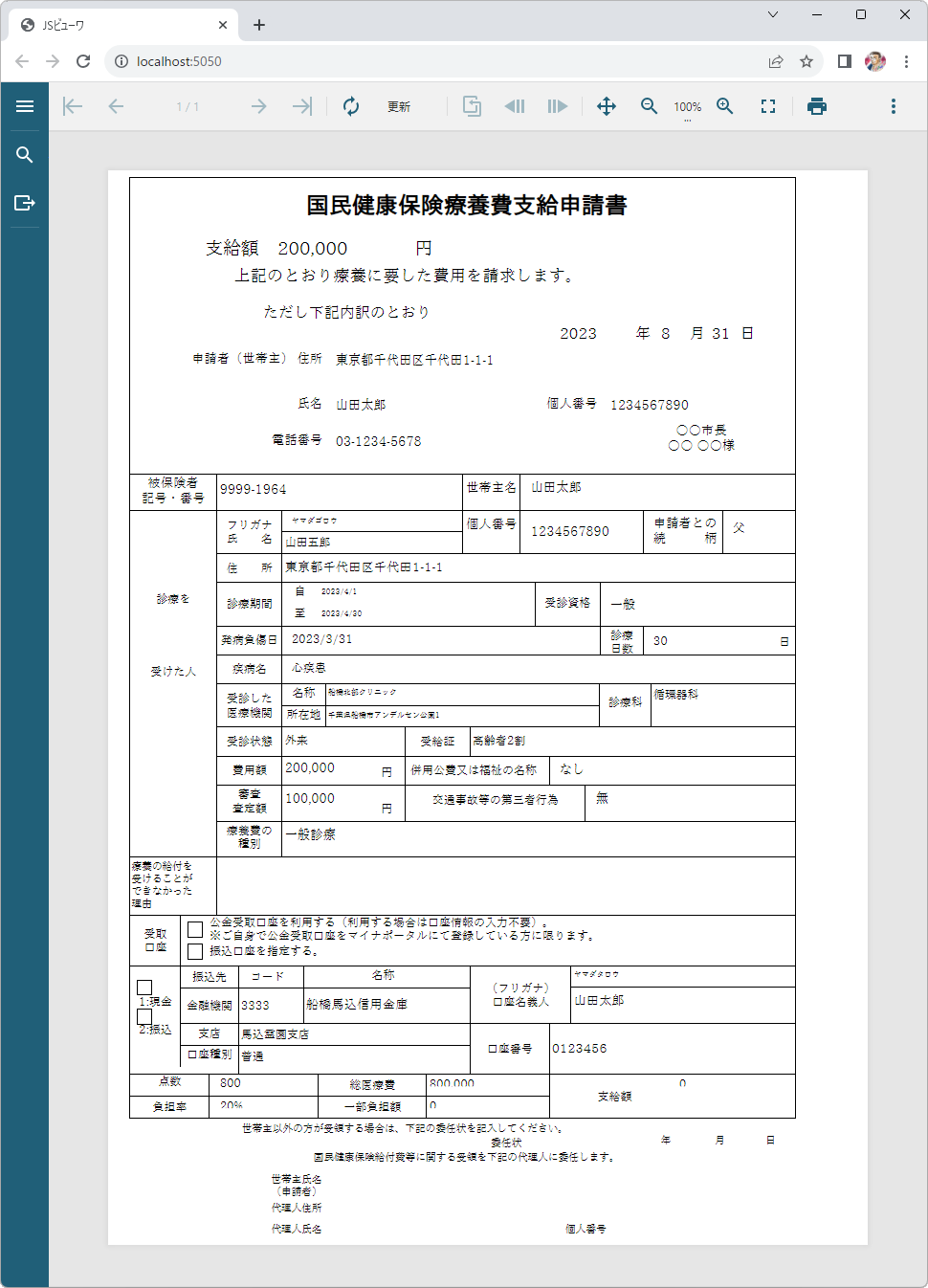928x1288 pixels.
Task: Click the 高齢者2割 value
Action: coord(498,741)
